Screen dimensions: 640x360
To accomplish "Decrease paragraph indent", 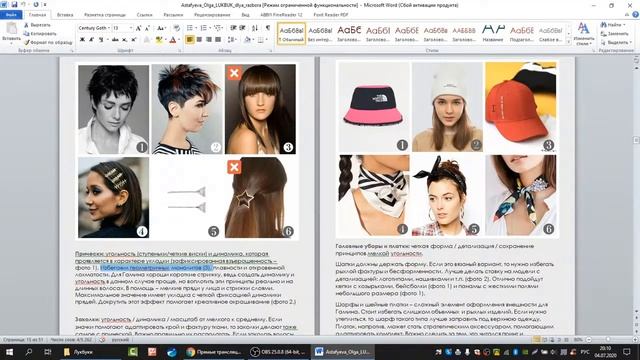I will click(x=233, y=28).
